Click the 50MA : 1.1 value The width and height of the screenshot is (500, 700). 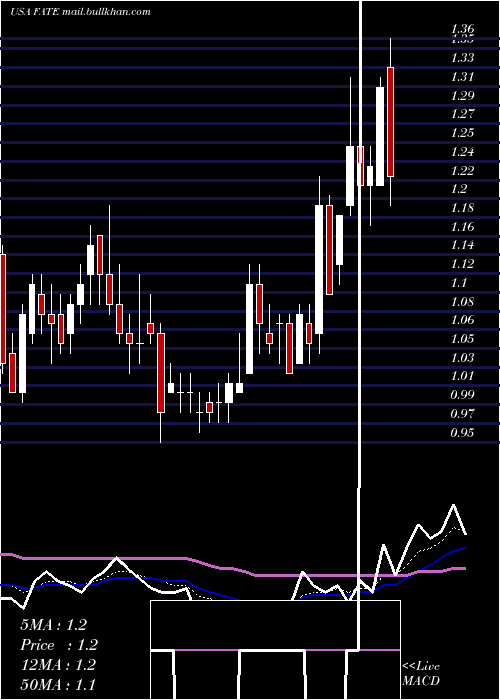(58, 684)
